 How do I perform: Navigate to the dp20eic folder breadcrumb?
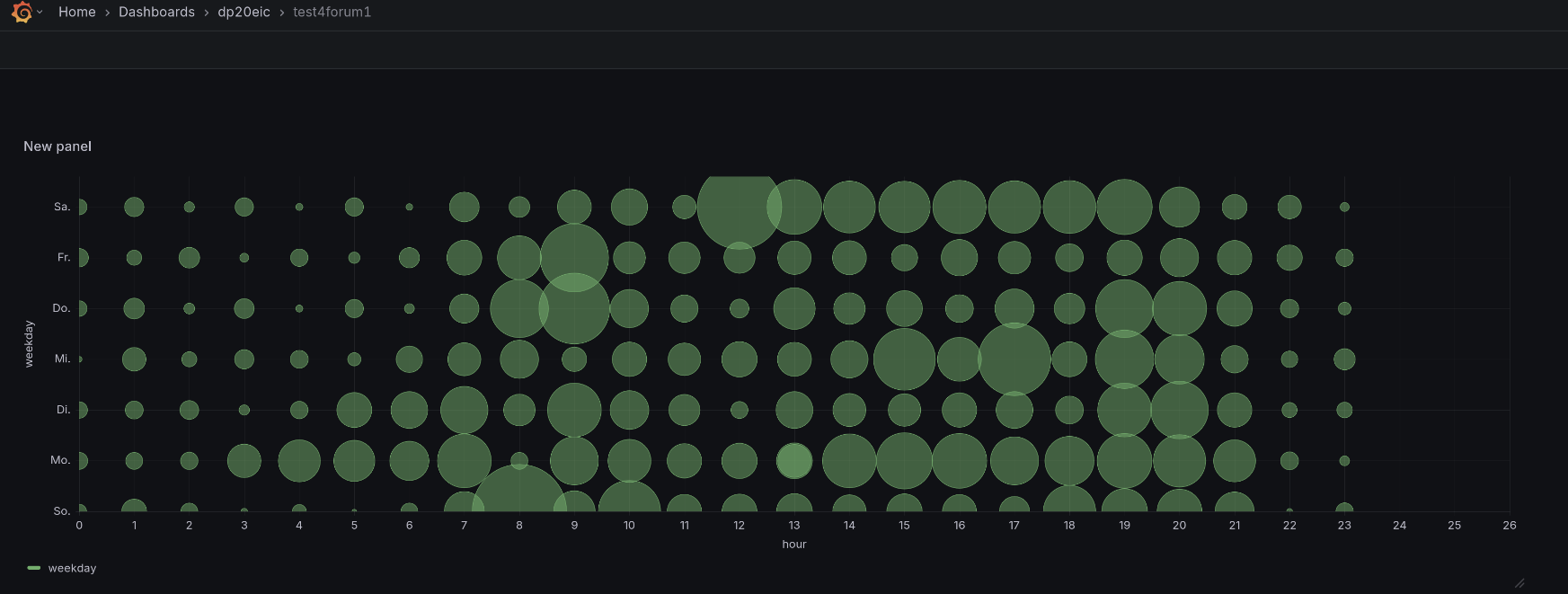[244, 13]
